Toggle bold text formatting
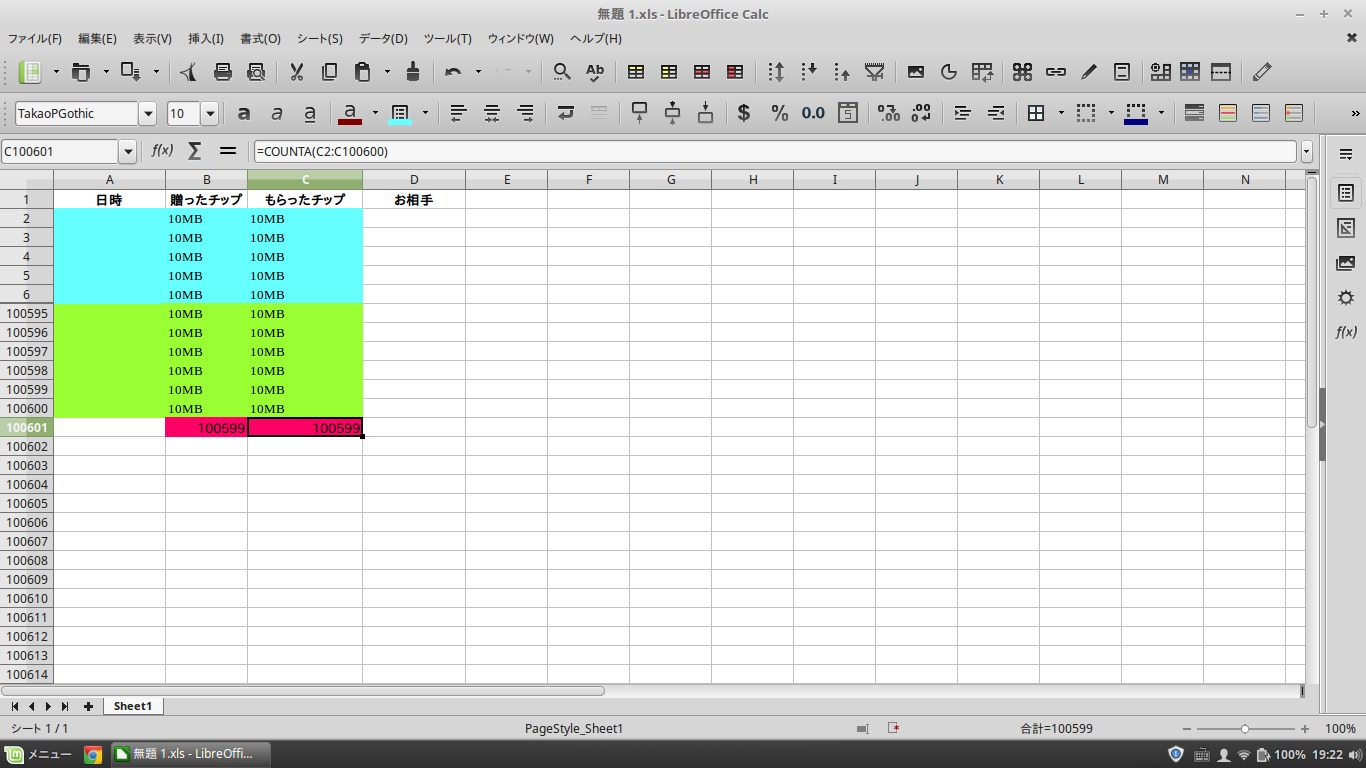This screenshot has width=1366, height=768. pos(244,113)
